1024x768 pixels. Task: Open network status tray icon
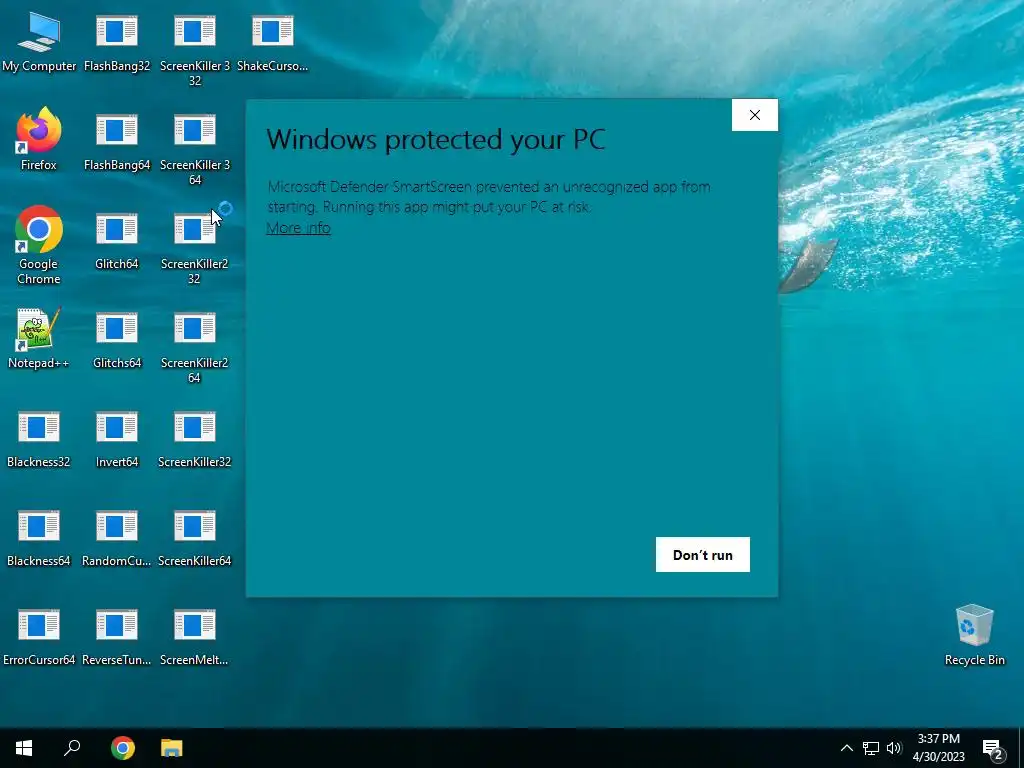(x=871, y=748)
